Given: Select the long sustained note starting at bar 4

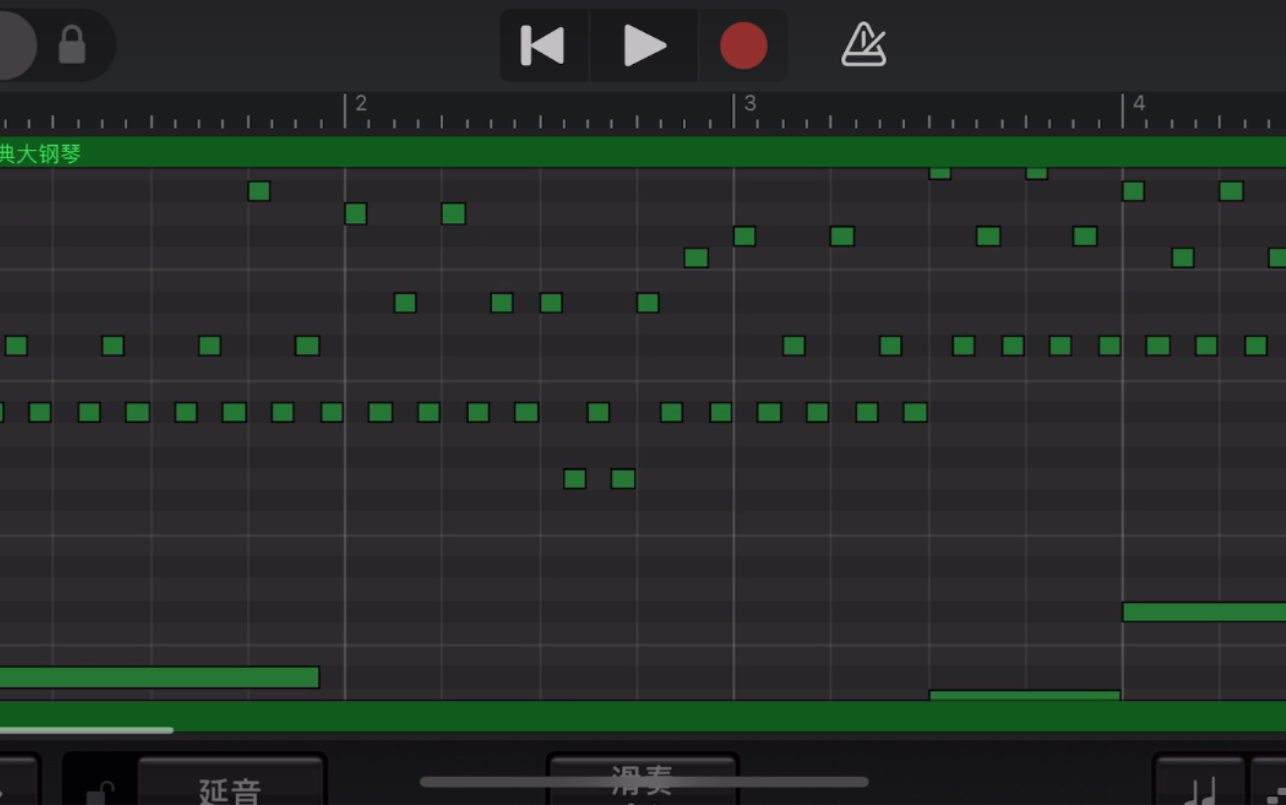Looking at the screenshot, I should click(1204, 612).
